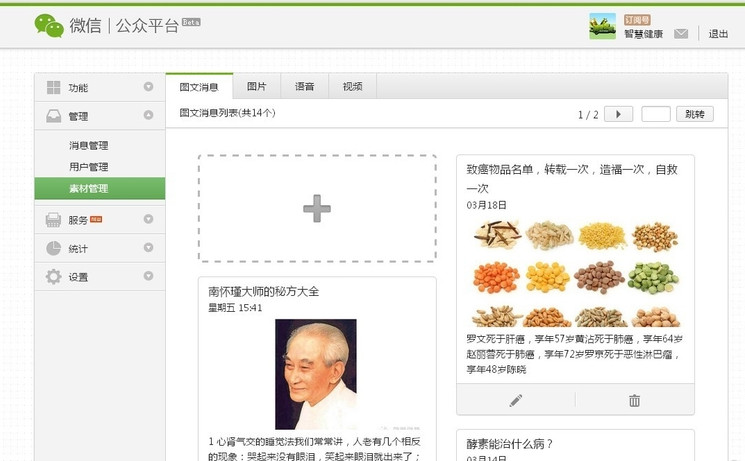Click the 管理 inbox tray icon
Image resolution: width=745 pixels, height=461 pixels.
pyautogui.click(x=53, y=116)
